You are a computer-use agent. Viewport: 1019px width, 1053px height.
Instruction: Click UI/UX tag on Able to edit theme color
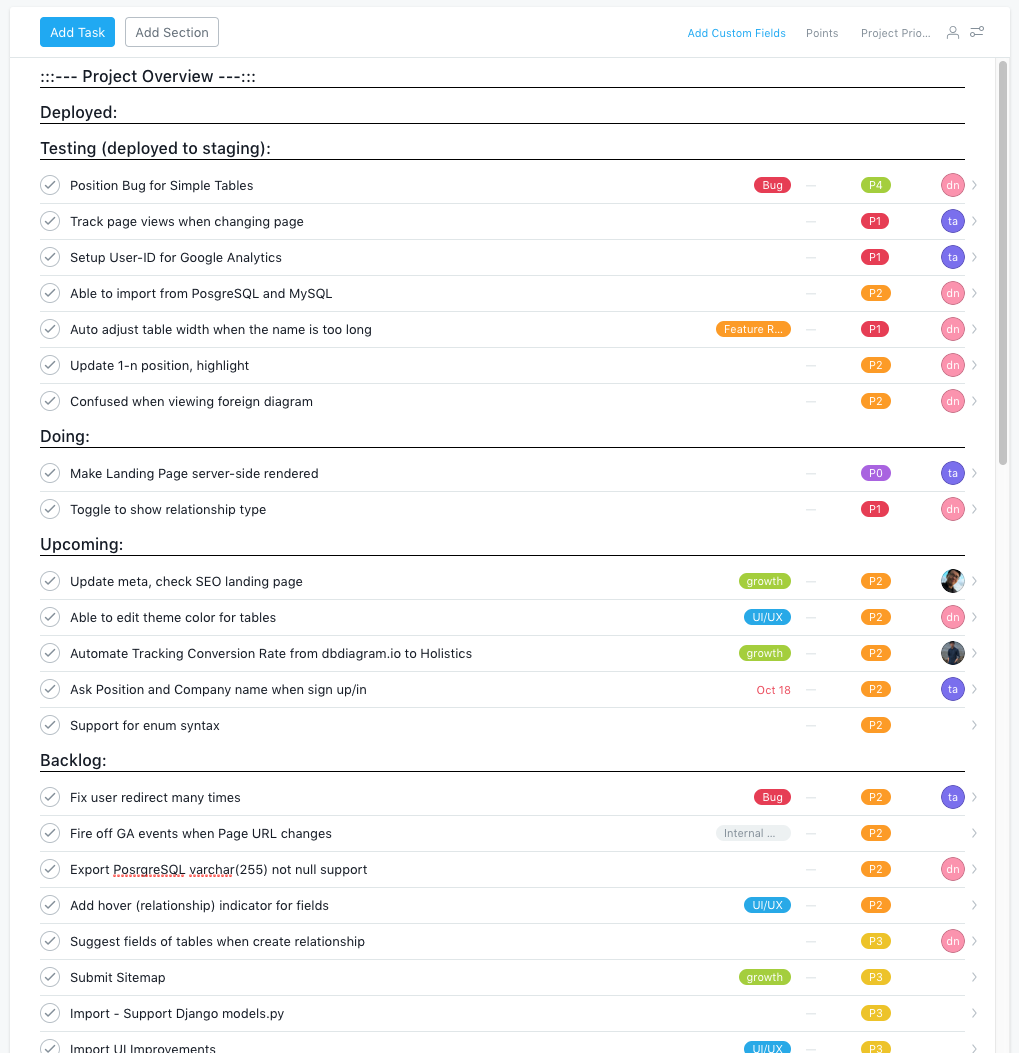pyautogui.click(x=767, y=617)
